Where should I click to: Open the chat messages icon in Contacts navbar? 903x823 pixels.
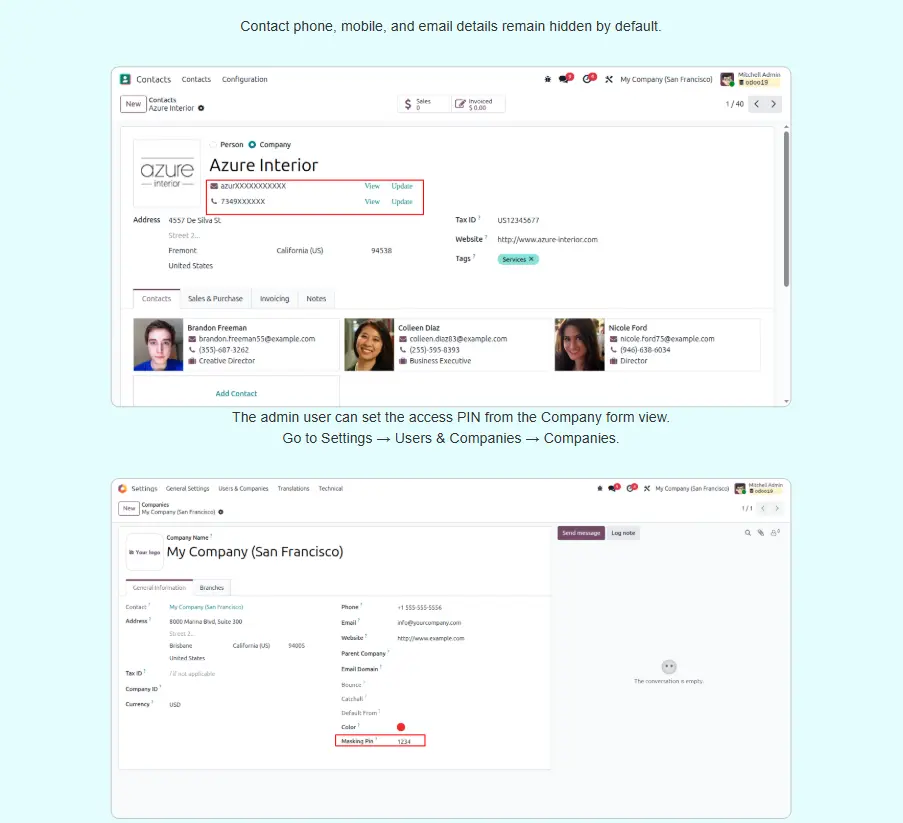tap(564, 79)
